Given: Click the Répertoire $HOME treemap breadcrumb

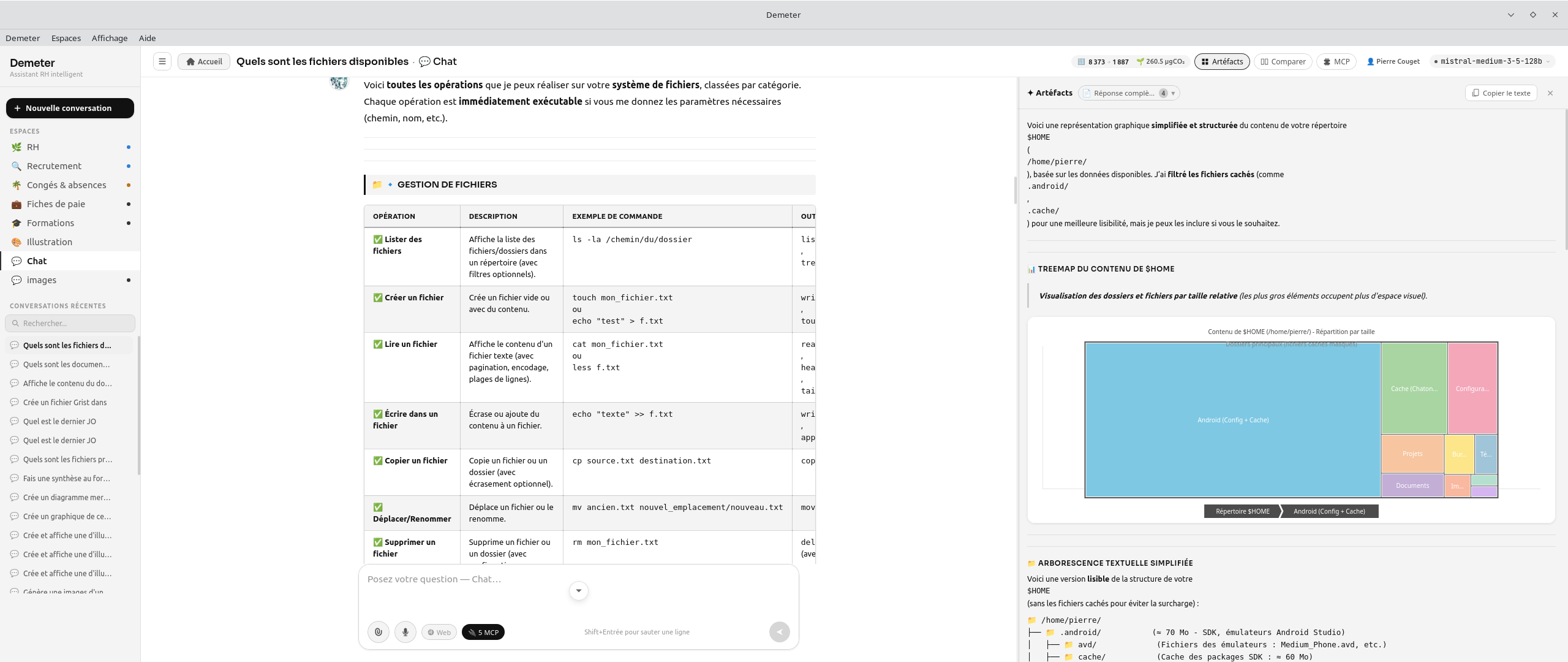Looking at the screenshot, I should (1242, 511).
